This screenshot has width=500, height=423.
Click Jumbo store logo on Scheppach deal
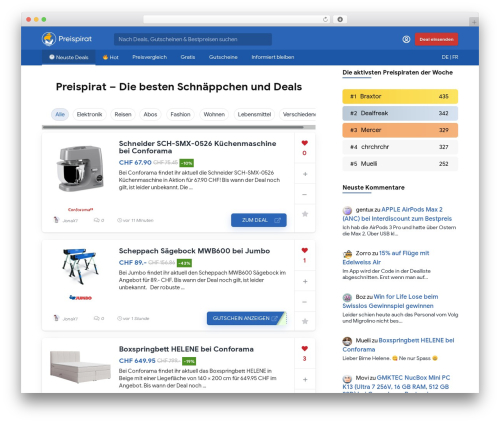tap(80, 298)
